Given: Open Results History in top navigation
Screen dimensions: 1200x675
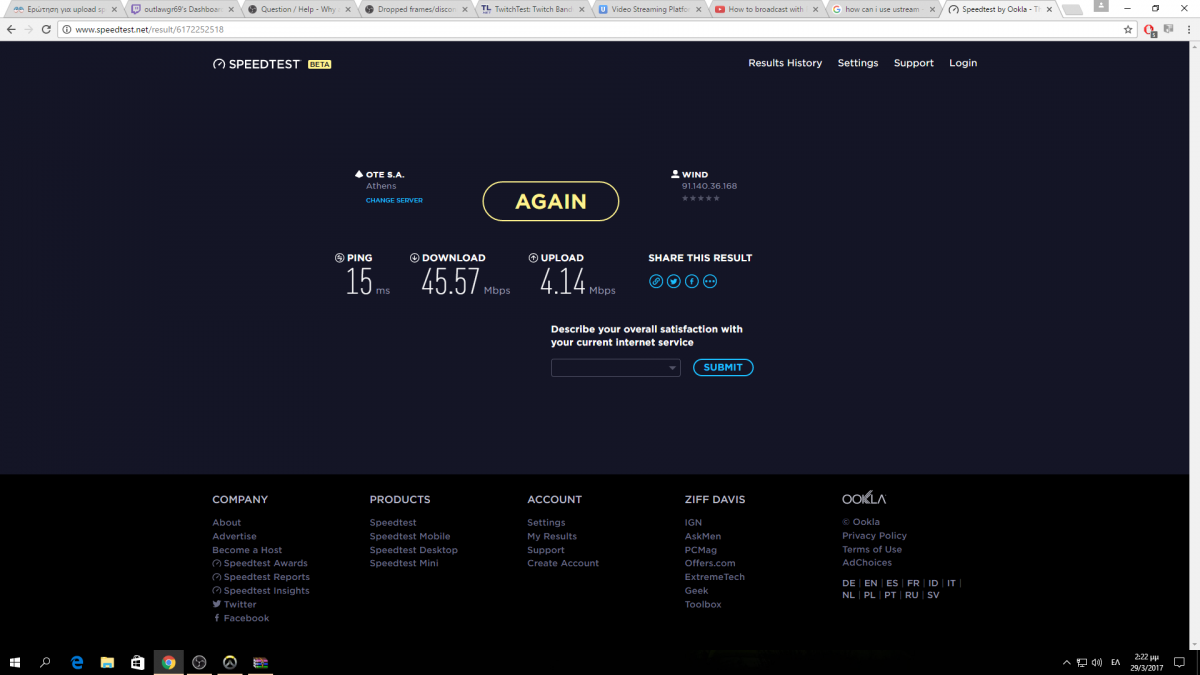Looking at the screenshot, I should click(x=785, y=63).
